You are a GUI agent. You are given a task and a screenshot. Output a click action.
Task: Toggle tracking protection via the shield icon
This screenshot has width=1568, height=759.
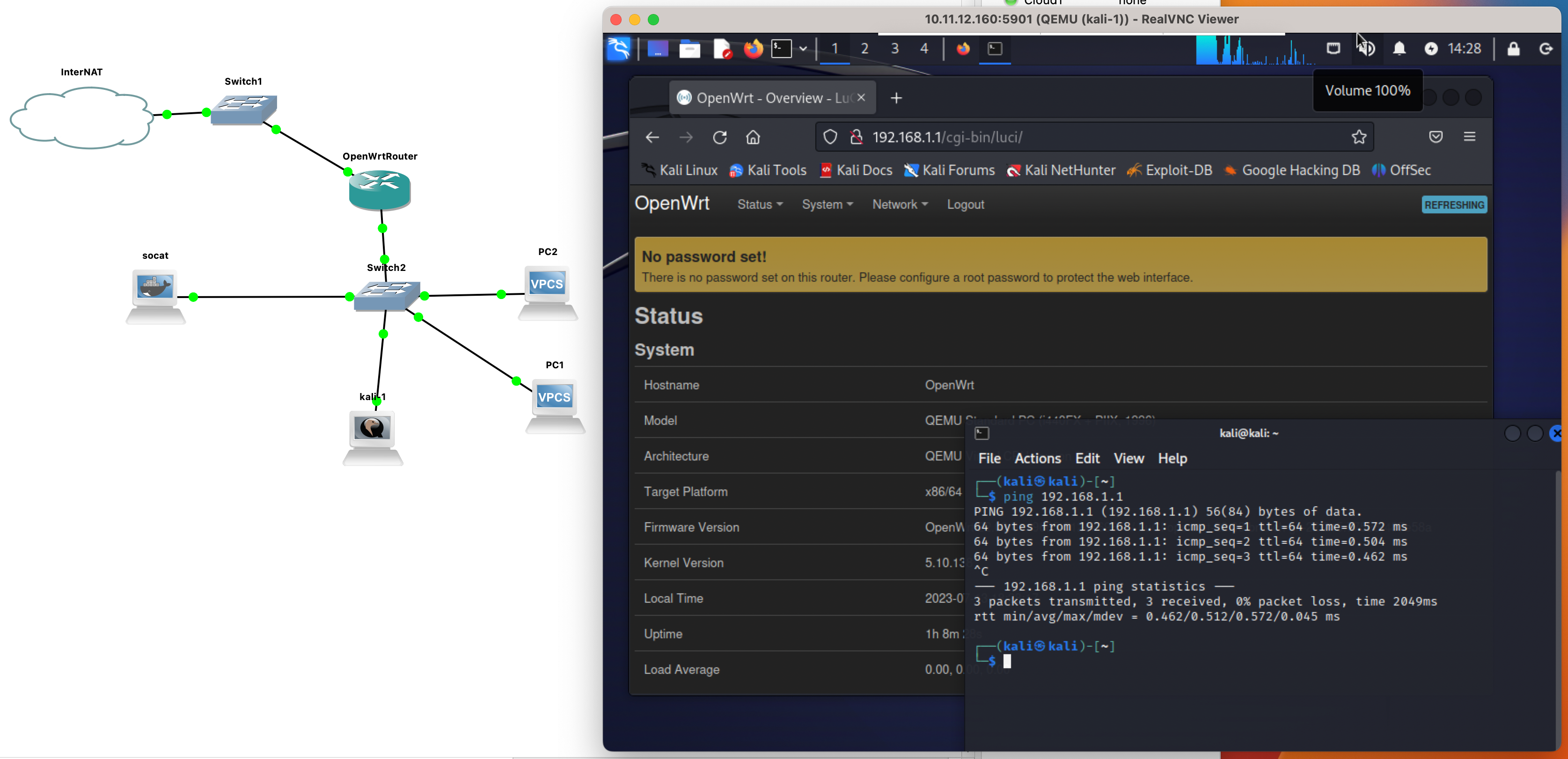[830, 137]
